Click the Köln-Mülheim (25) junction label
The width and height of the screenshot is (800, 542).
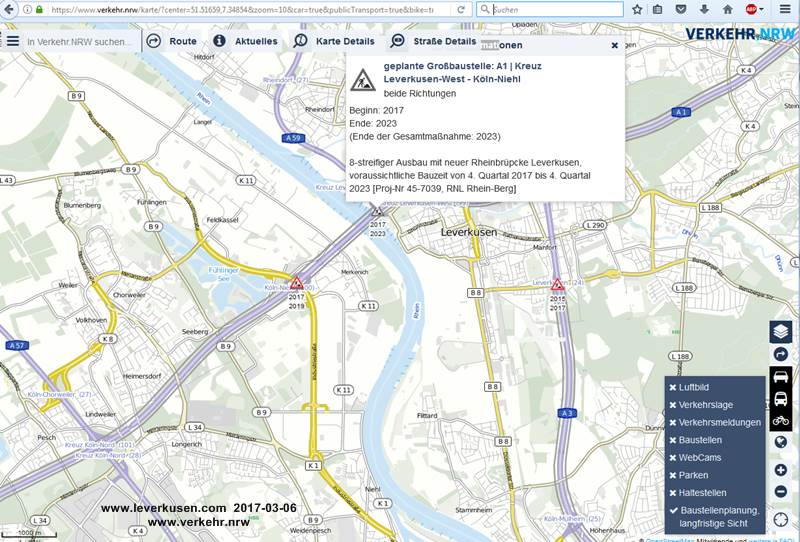(x=572, y=519)
